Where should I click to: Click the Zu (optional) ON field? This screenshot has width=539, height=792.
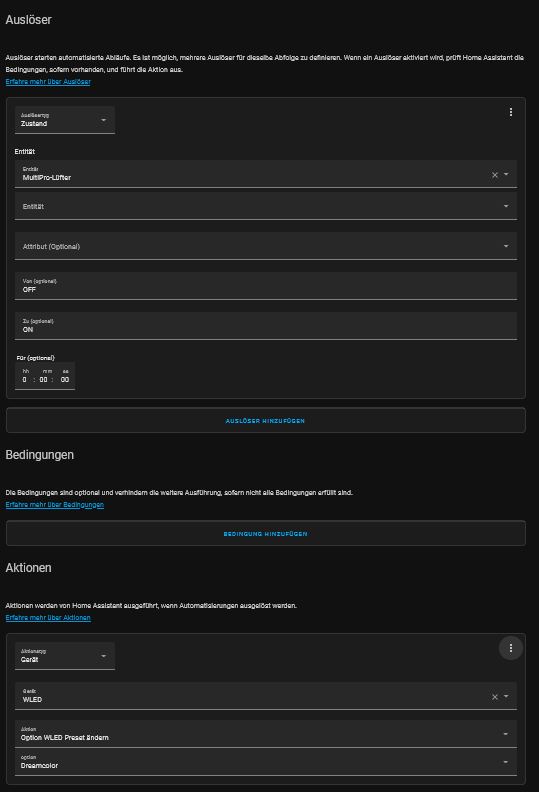pos(266,326)
